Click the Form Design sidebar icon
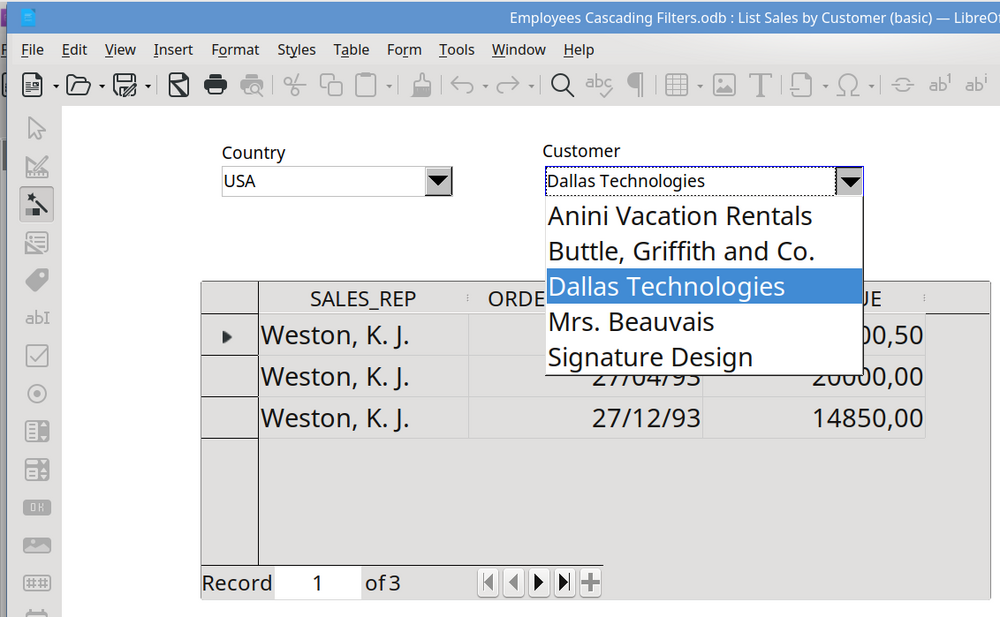This screenshot has width=1000, height=617. tap(36, 242)
